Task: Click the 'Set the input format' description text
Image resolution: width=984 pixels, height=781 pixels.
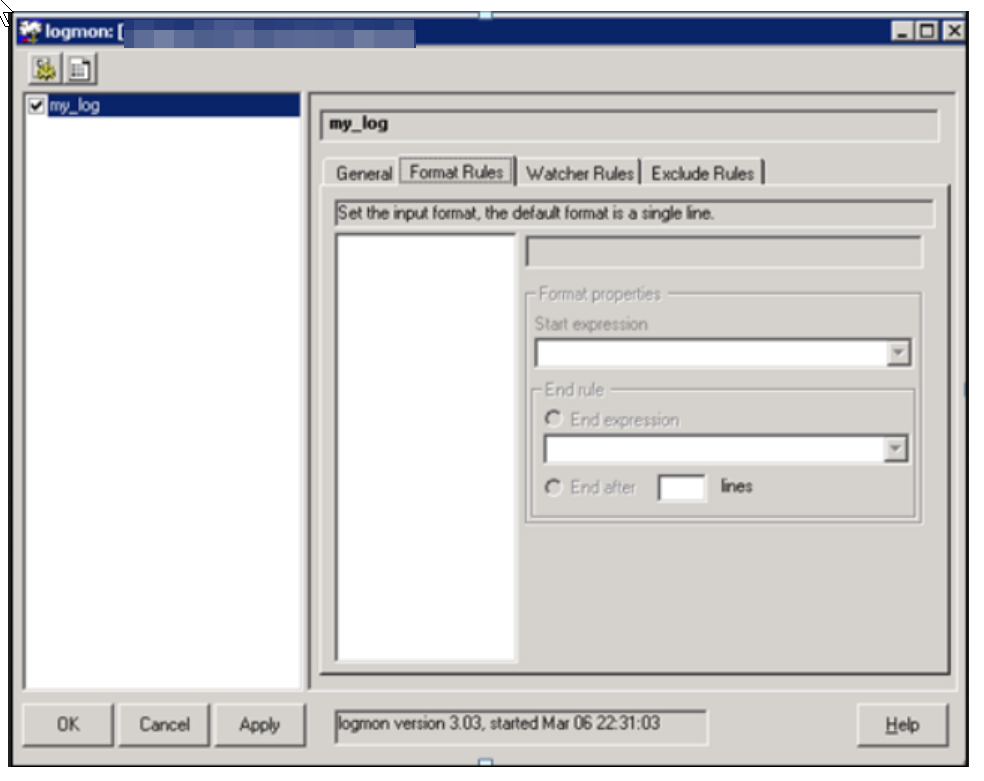Action: [x=525, y=213]
